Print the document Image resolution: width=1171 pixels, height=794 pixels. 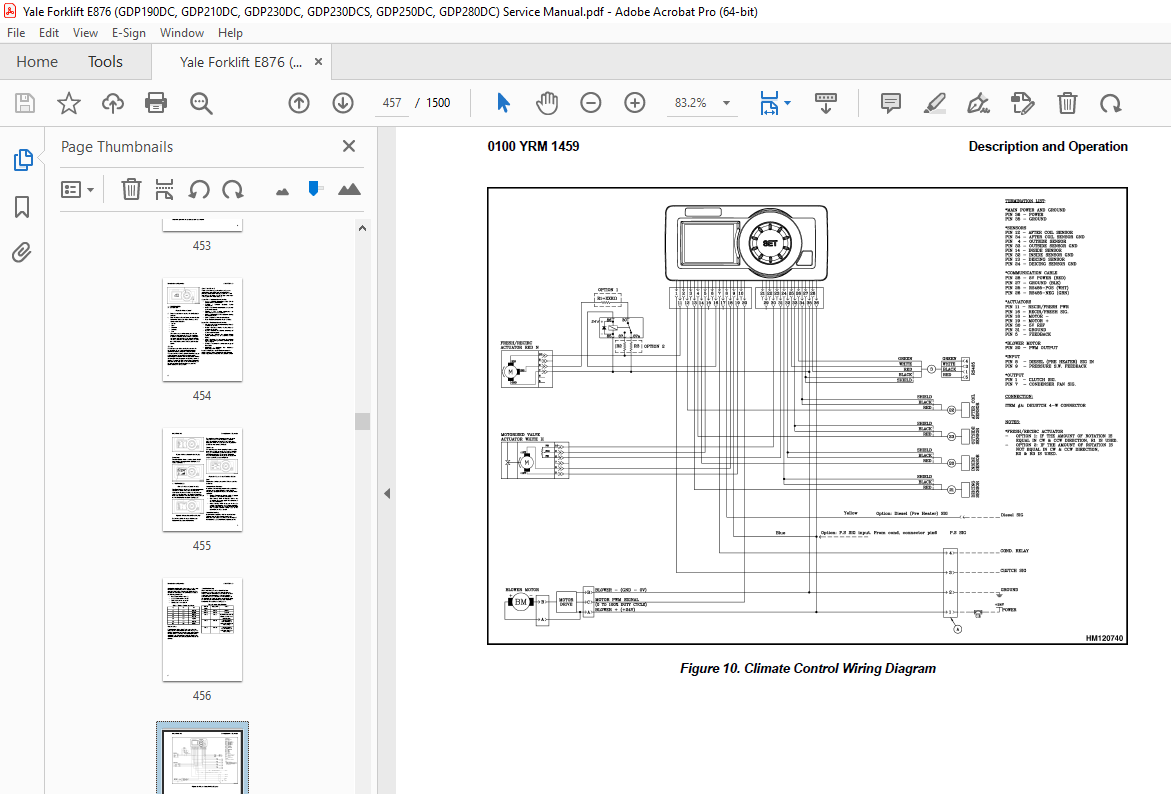(156, 103)
